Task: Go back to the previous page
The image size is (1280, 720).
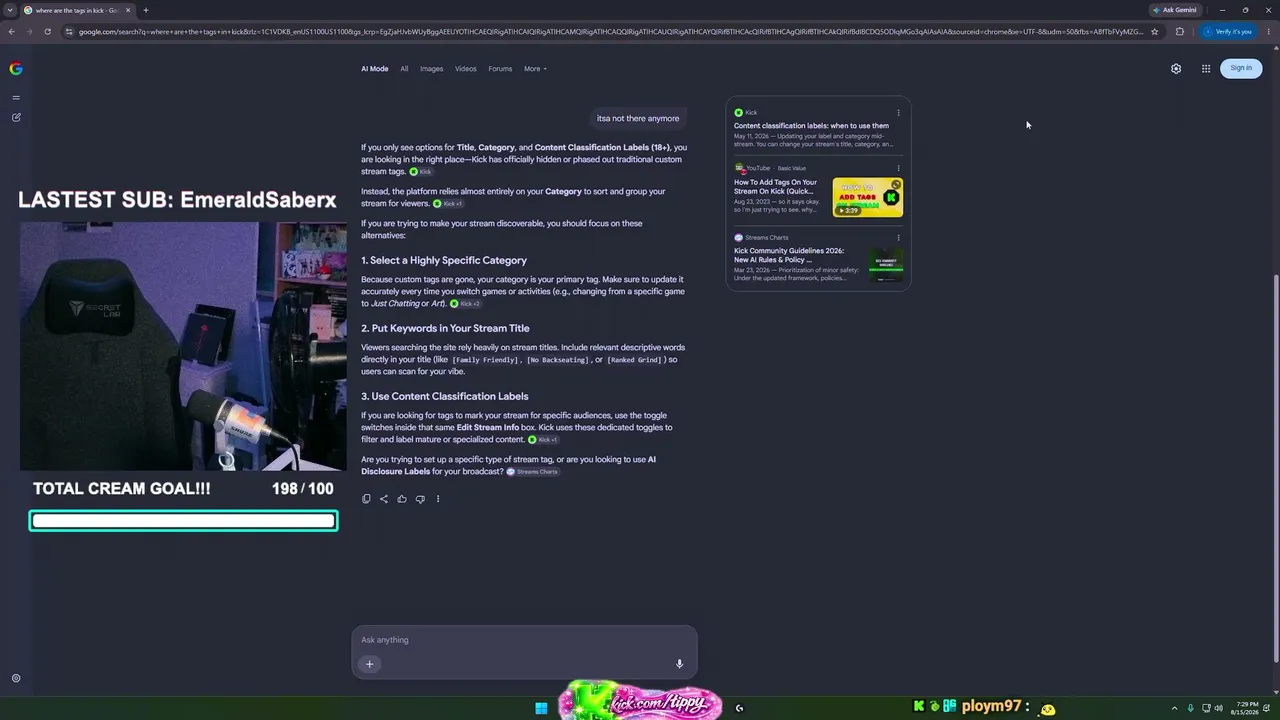Action: click(x=12, y=31)
